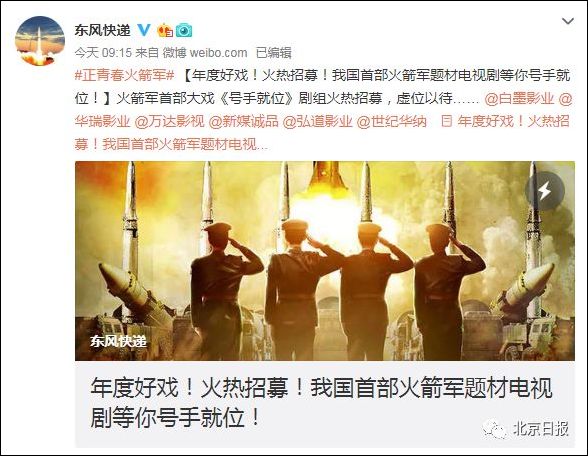Screen dimensions: 588x456
Task: Click the article icon before 年度好戏 link
Action: coord(446,122)
